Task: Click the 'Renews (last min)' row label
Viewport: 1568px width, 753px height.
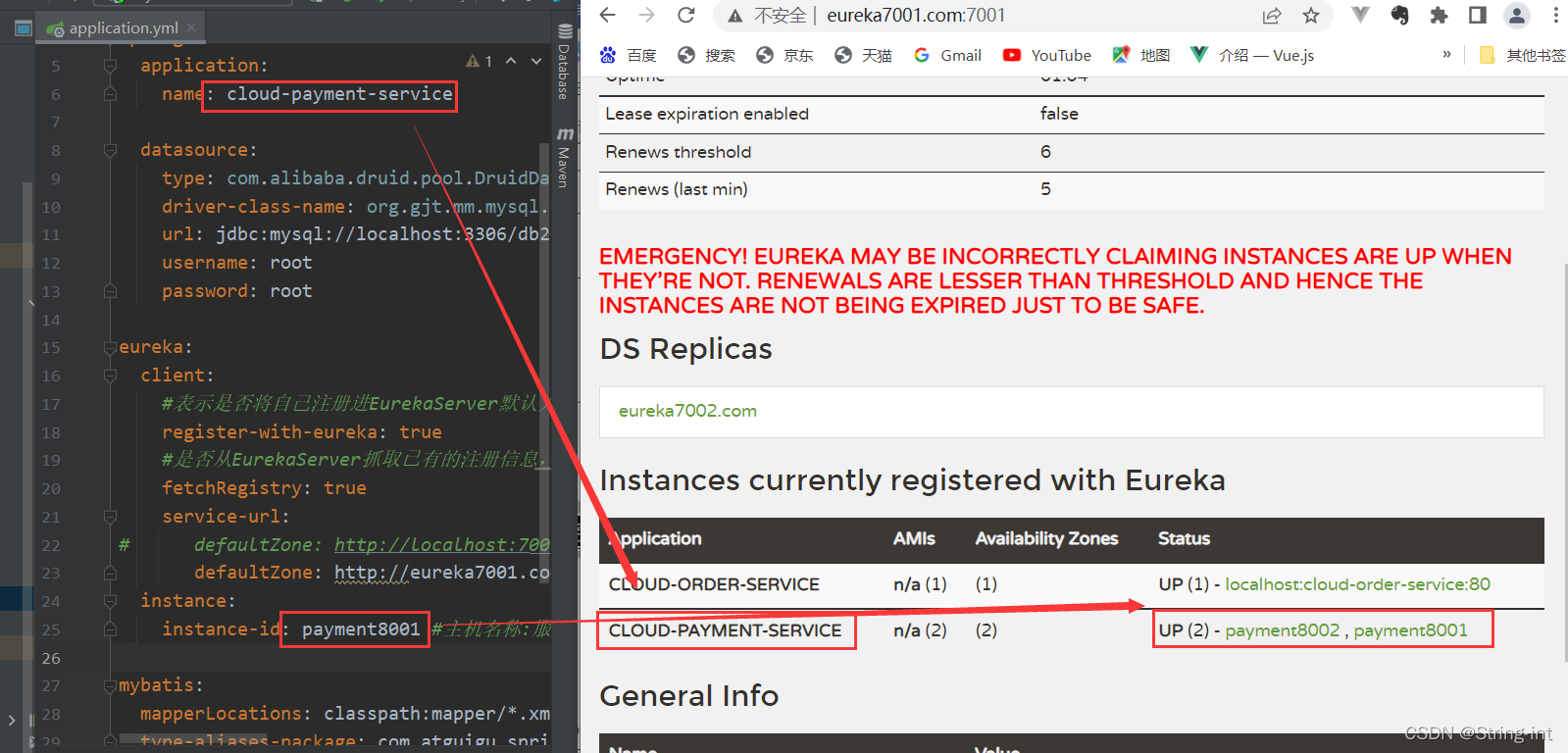Action: click(677, 189)
